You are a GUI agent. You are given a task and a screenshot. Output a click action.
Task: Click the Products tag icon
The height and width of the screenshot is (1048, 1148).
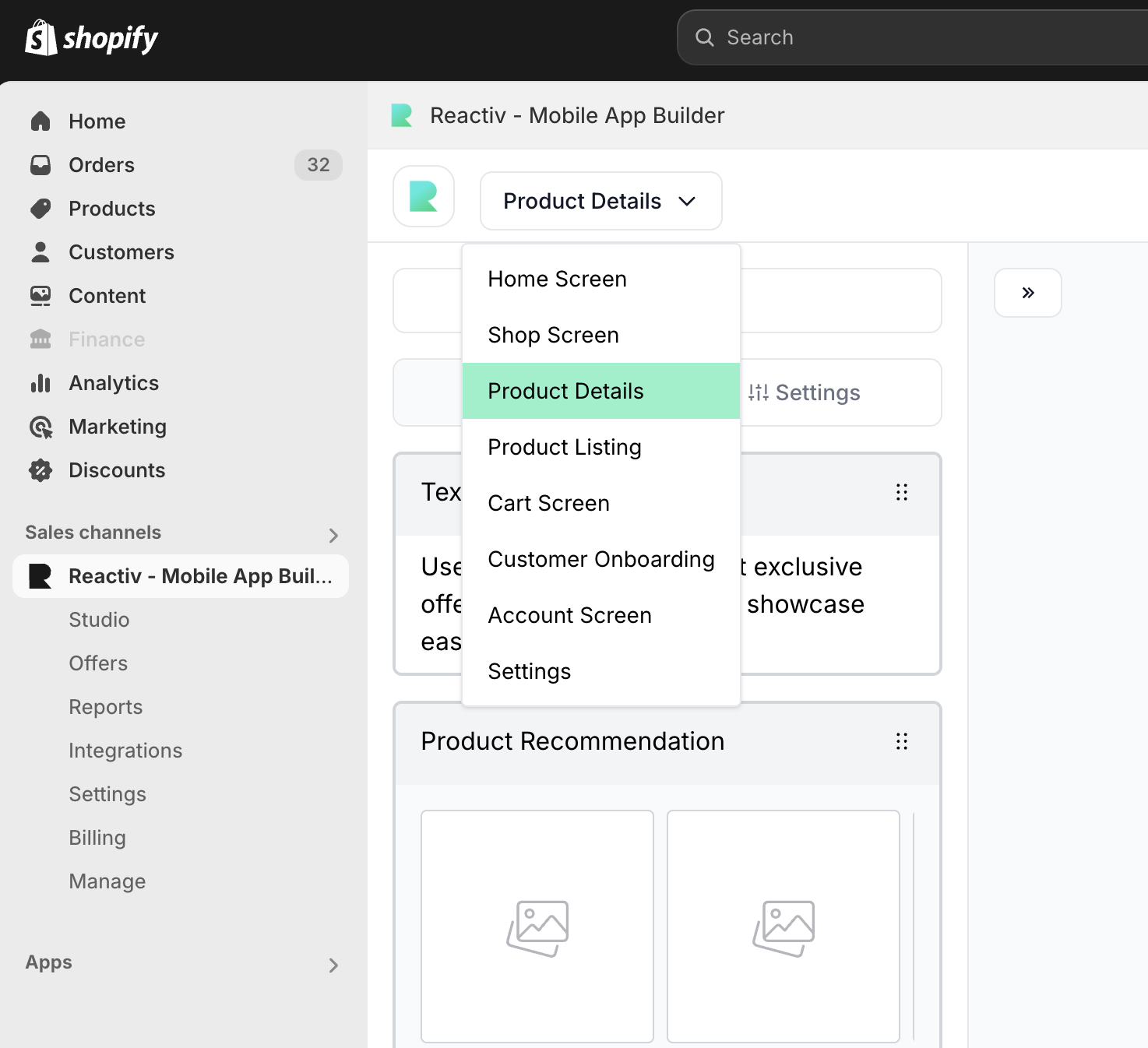point(40,209)
